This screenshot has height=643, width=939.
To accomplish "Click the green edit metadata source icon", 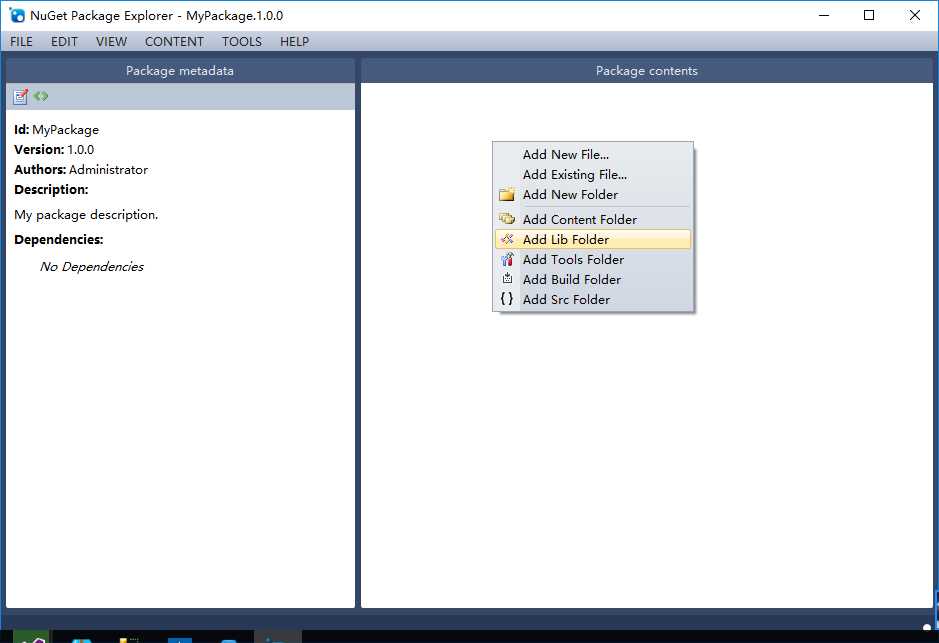I will pyautogui.click(x=41, y=96).
